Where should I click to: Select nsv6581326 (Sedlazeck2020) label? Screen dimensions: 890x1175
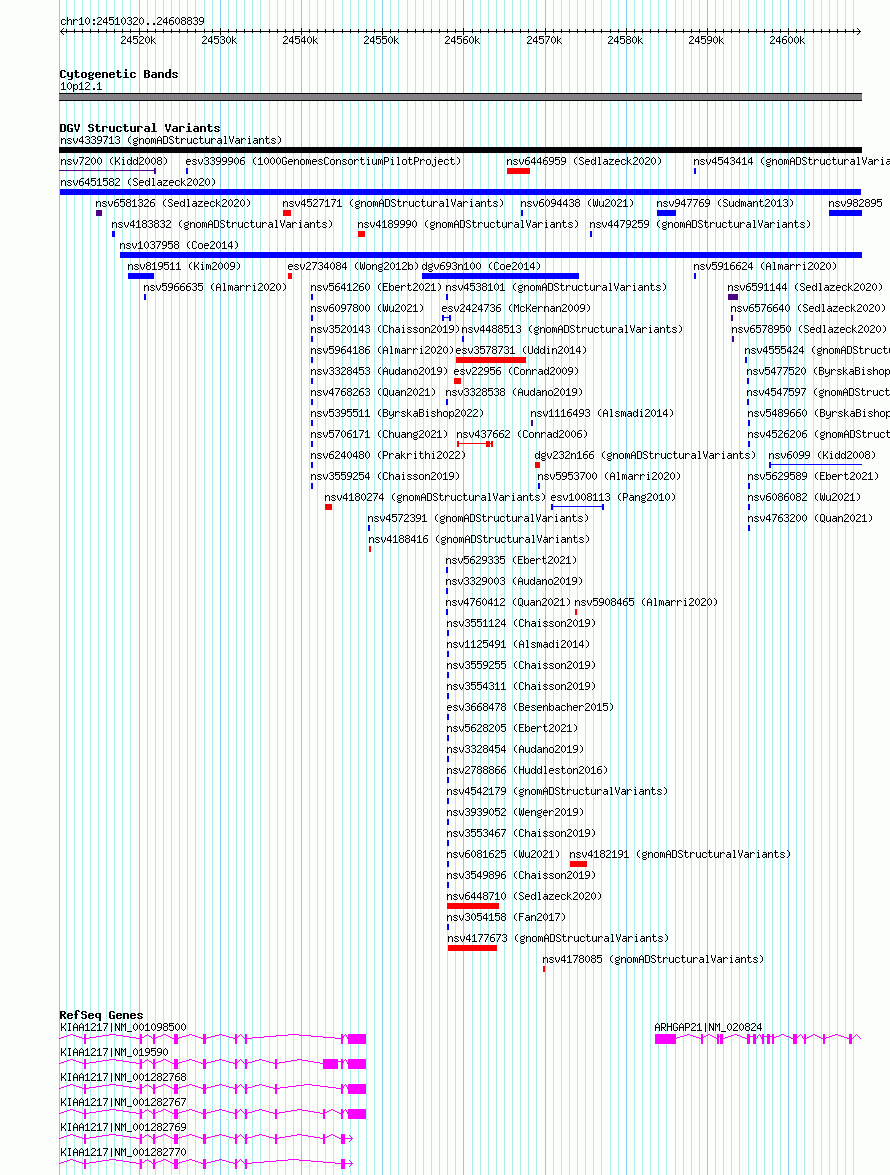point(173,203)
